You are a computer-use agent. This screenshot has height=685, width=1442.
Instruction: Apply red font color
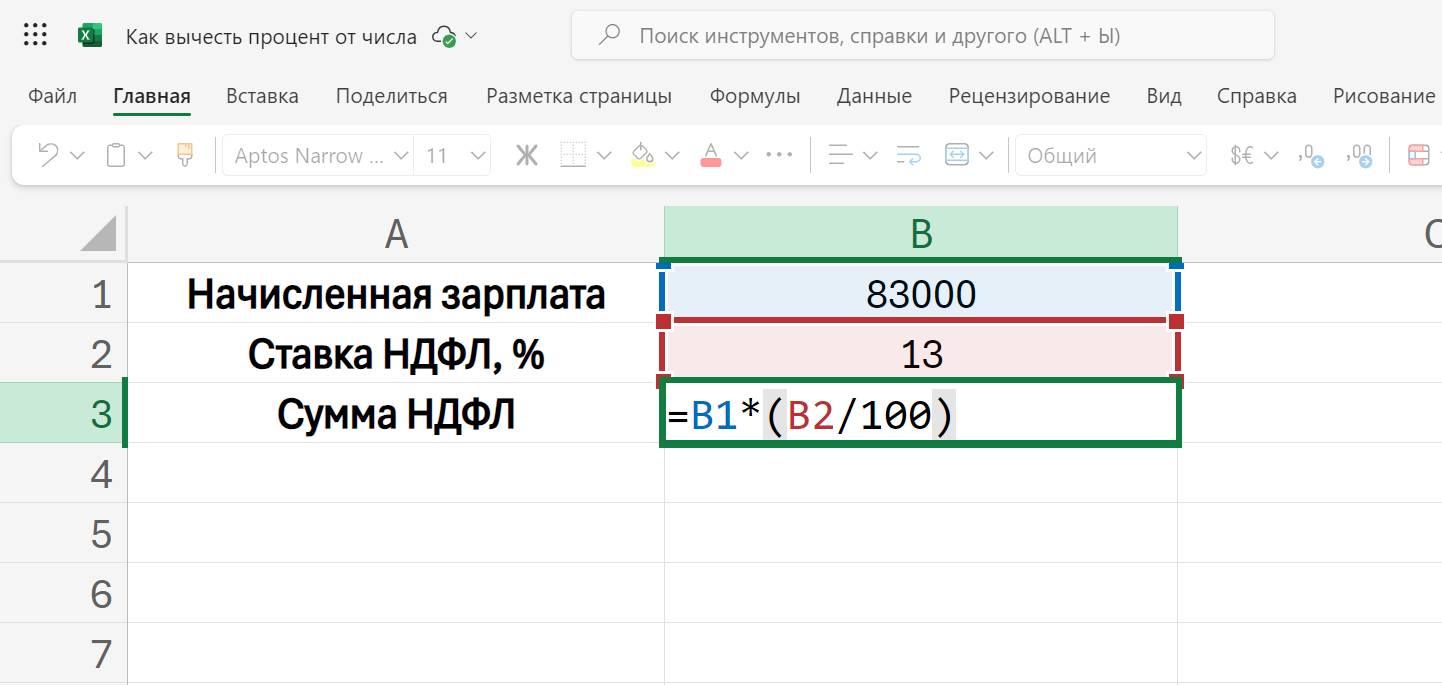[711, 155]
